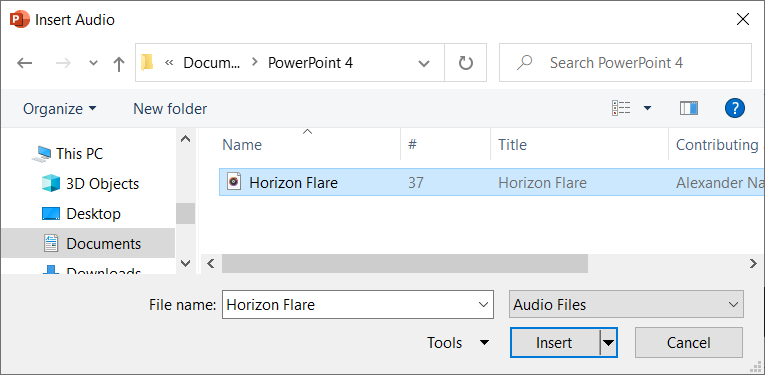The width and height of the screenshot is (765, 375).
Task: Open the More options view dropdown arrow
Action: [647, 108]
